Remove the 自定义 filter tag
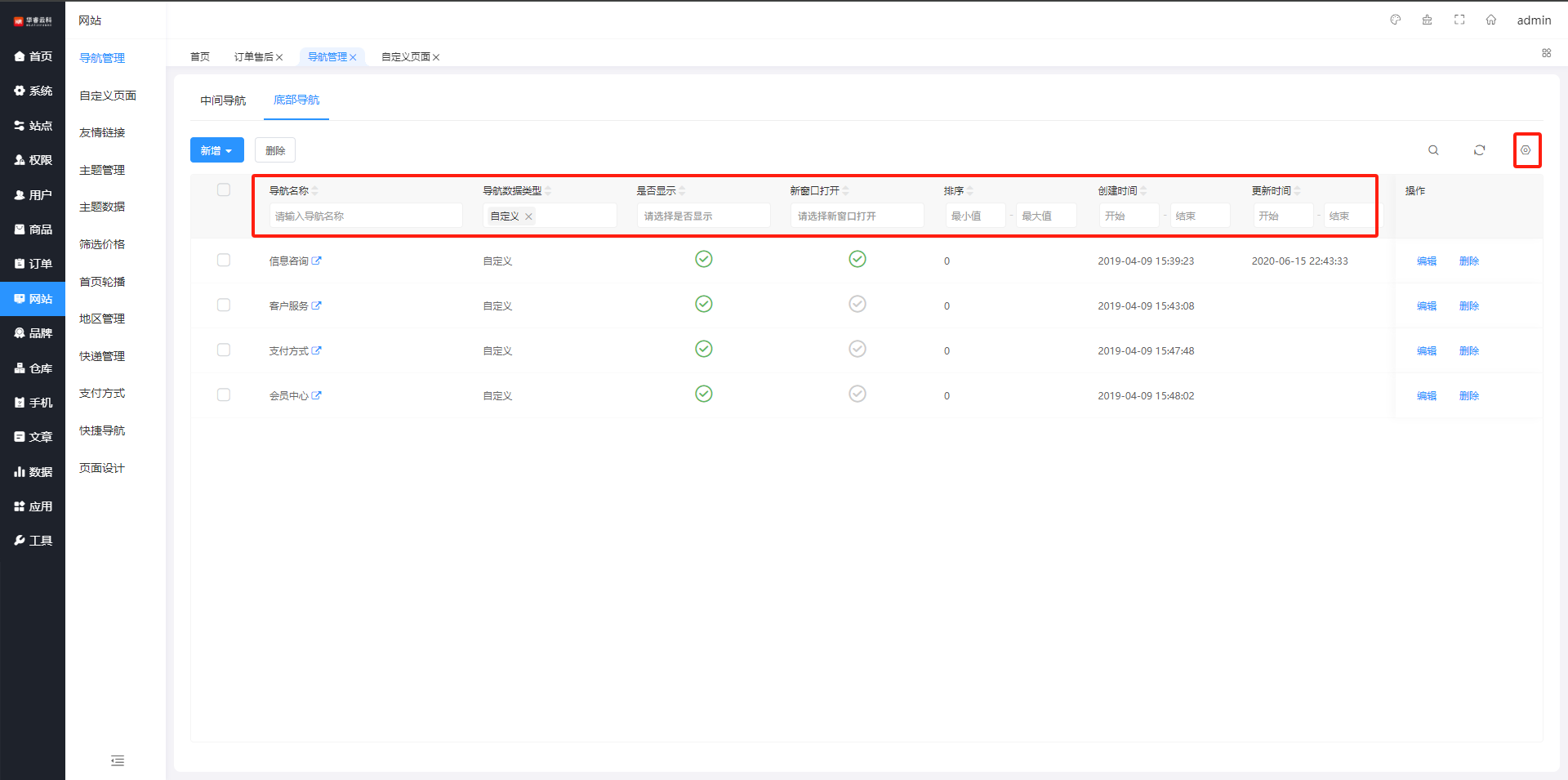The height and width of the screenshot is (780, 1568). pyautogui.click(x=528, y=216)
